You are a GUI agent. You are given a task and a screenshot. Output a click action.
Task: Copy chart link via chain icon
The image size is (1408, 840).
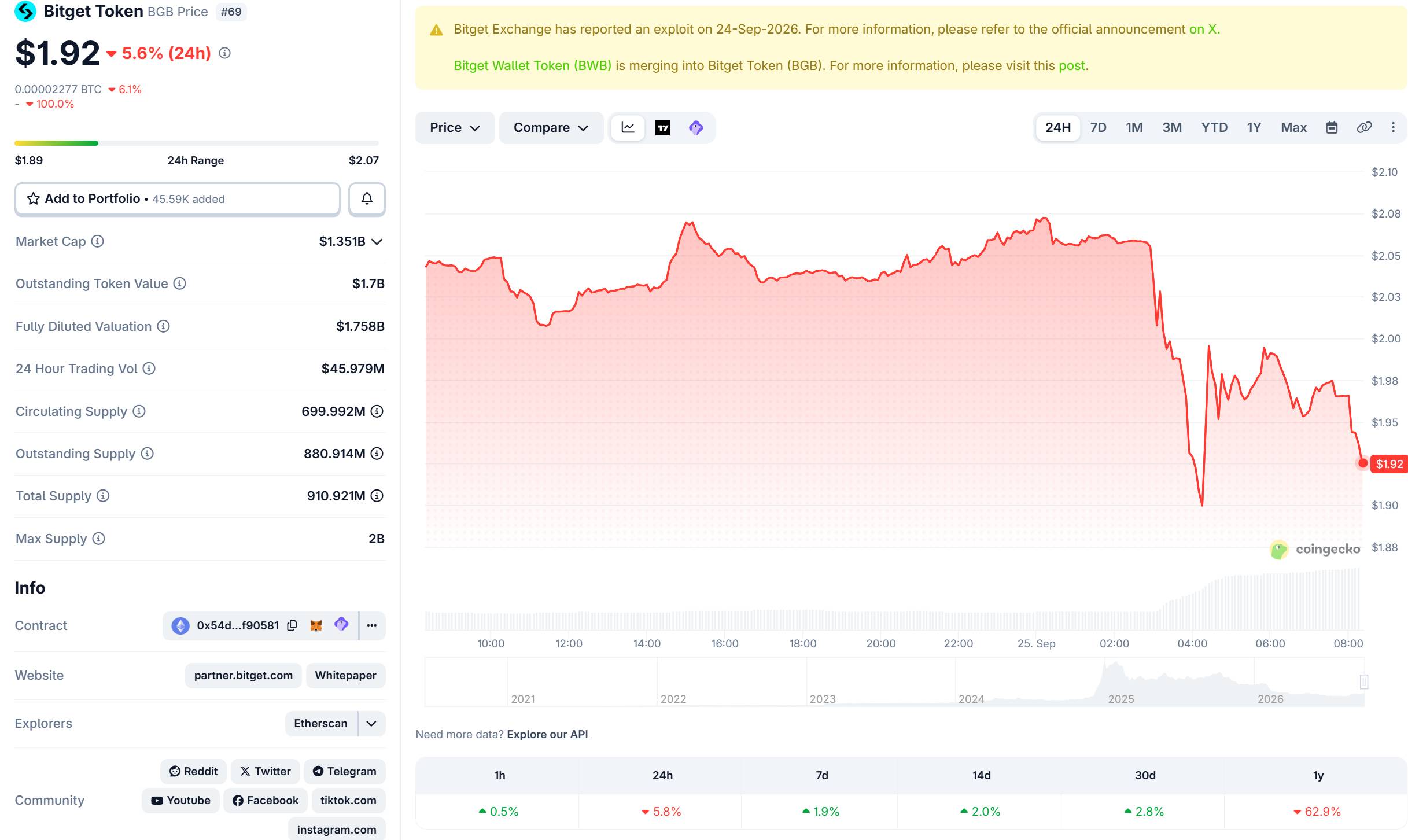(1364, 128)
